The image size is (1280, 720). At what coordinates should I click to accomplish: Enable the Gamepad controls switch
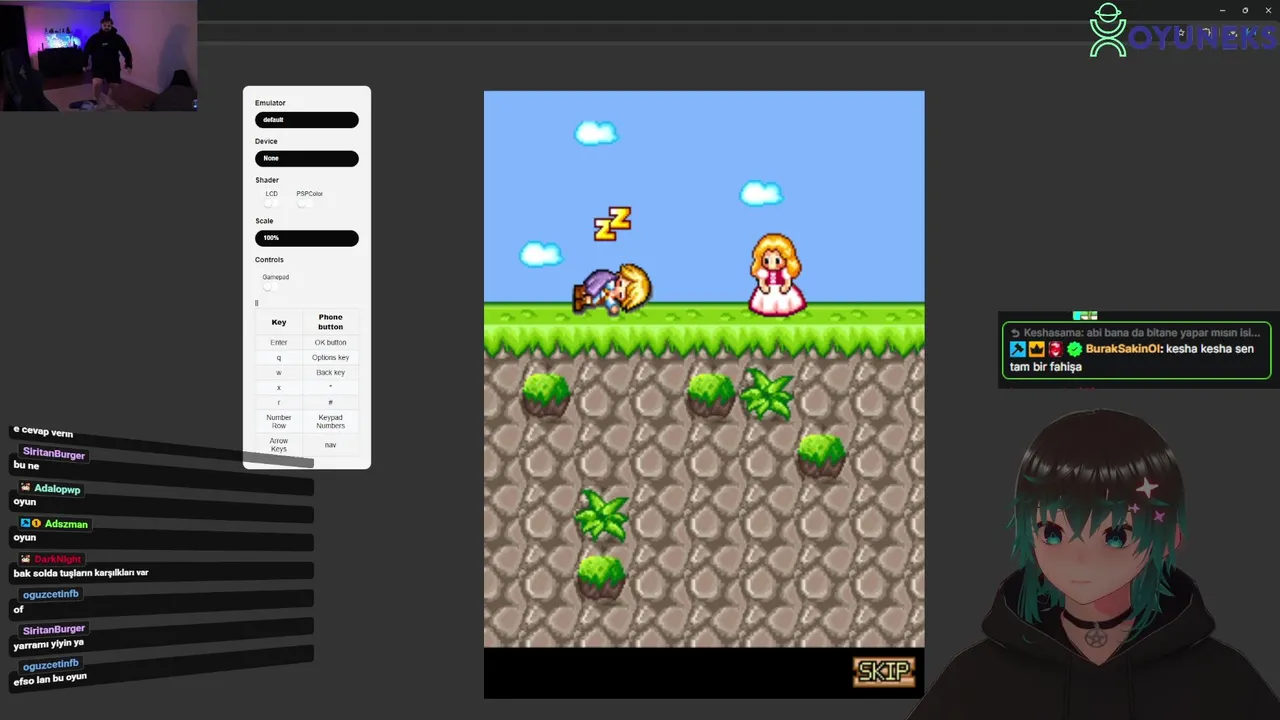[x=271, y=287]
